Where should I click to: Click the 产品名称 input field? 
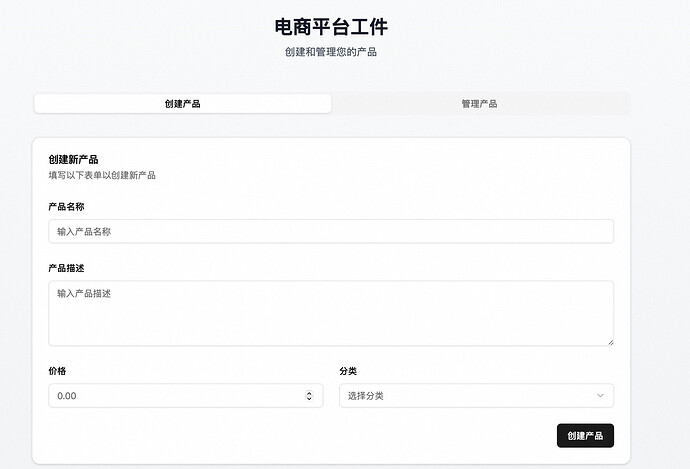click(x=330, y=231)
